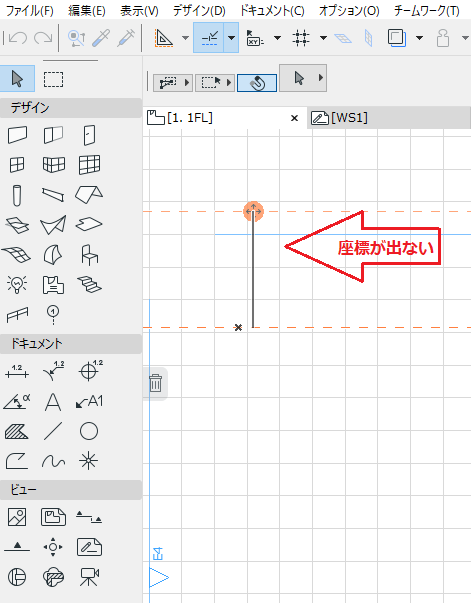
Task: Toggle the guide line snap button
Action: pos(209,38)
